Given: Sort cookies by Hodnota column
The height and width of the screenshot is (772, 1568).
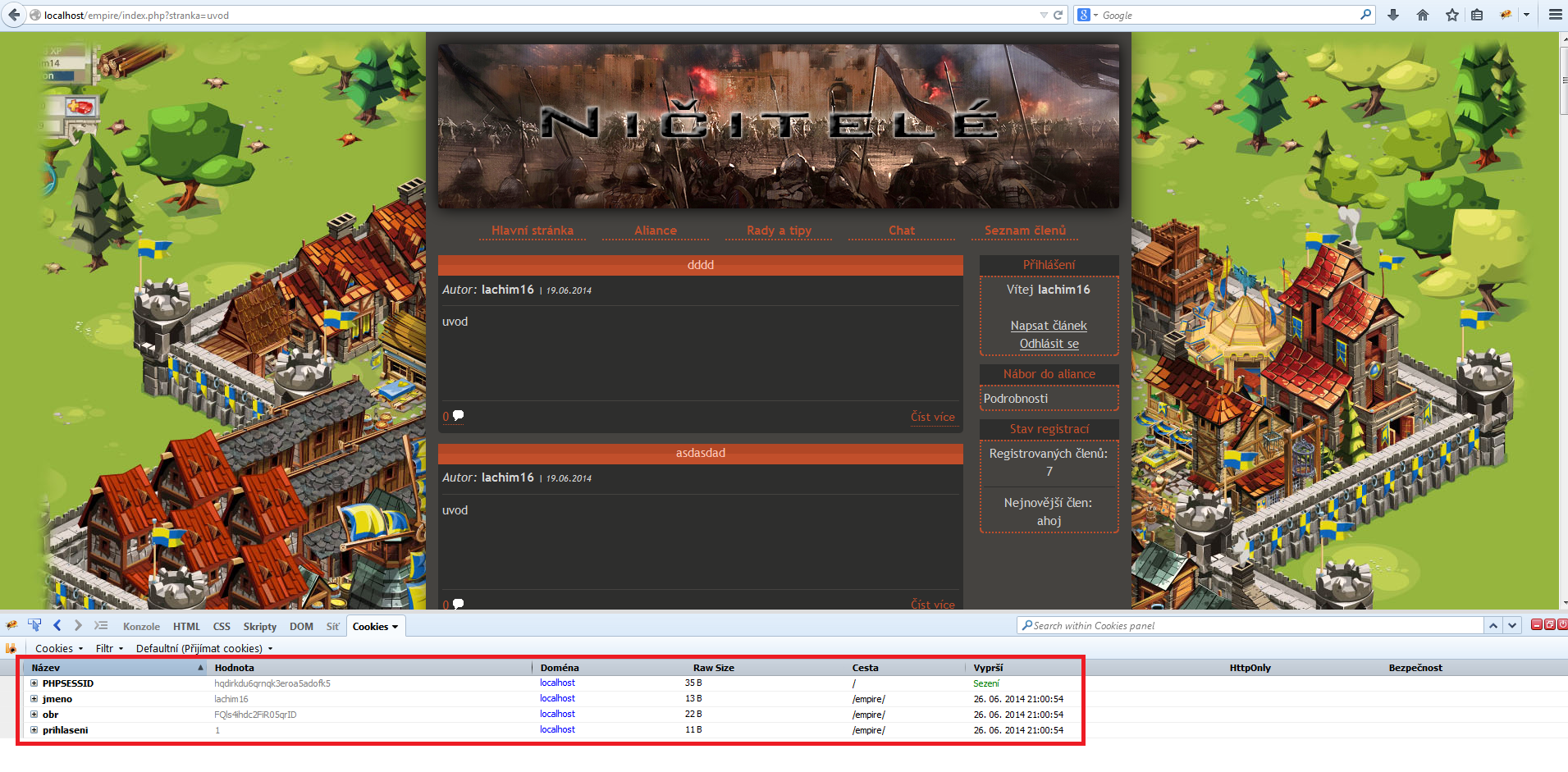Looking at the screenshot, I should [x=371, y=668].
